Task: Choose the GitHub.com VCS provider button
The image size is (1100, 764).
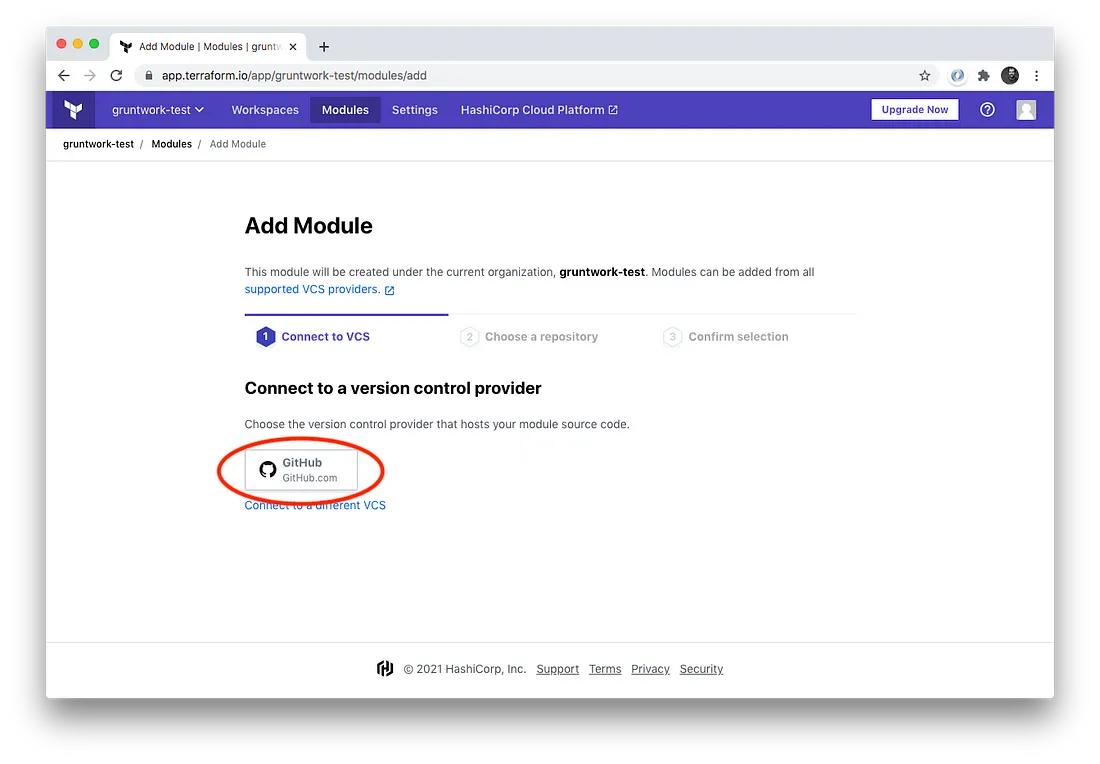Action: coord(301,470)
